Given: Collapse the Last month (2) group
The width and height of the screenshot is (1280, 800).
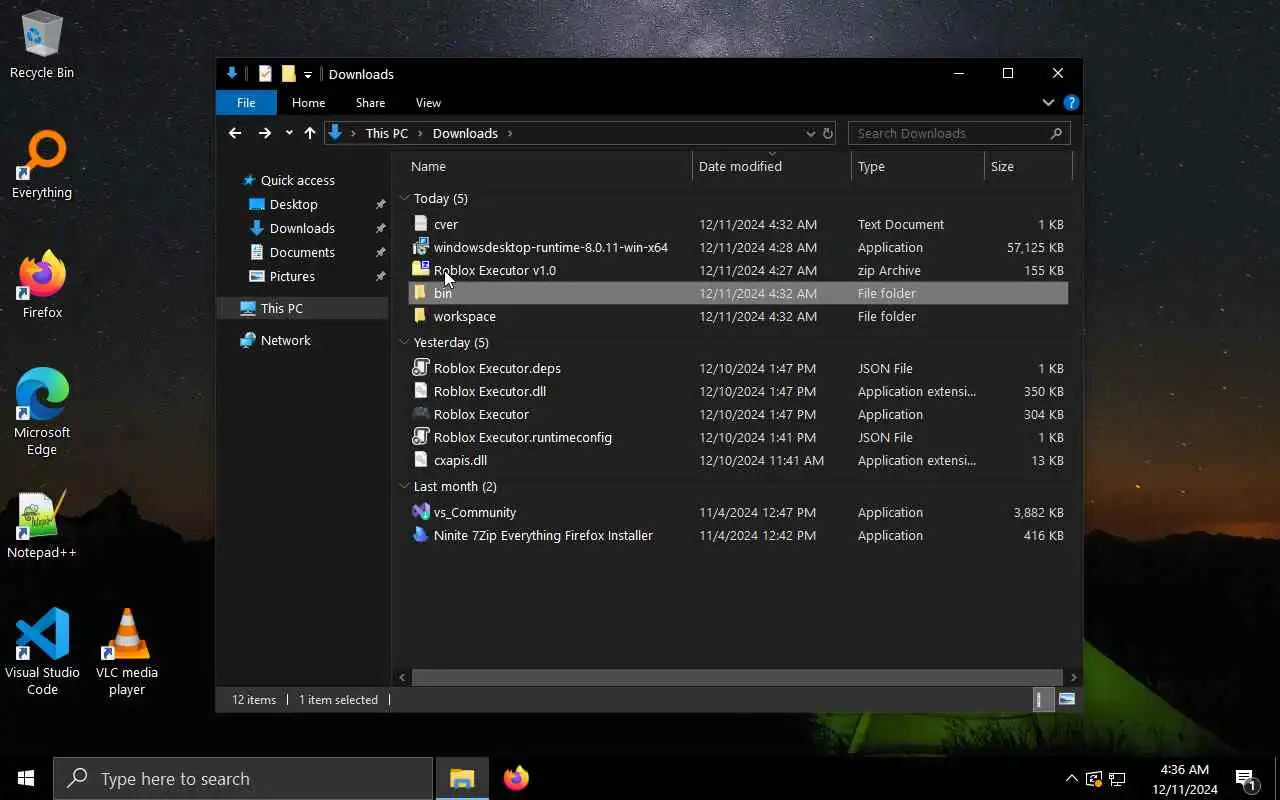Looking at the screenshot, I should pos(404,486).
